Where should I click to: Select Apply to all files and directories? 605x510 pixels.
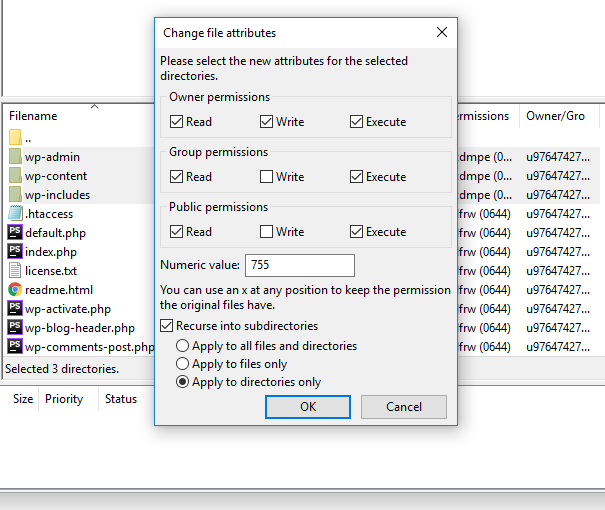[183, 346]
